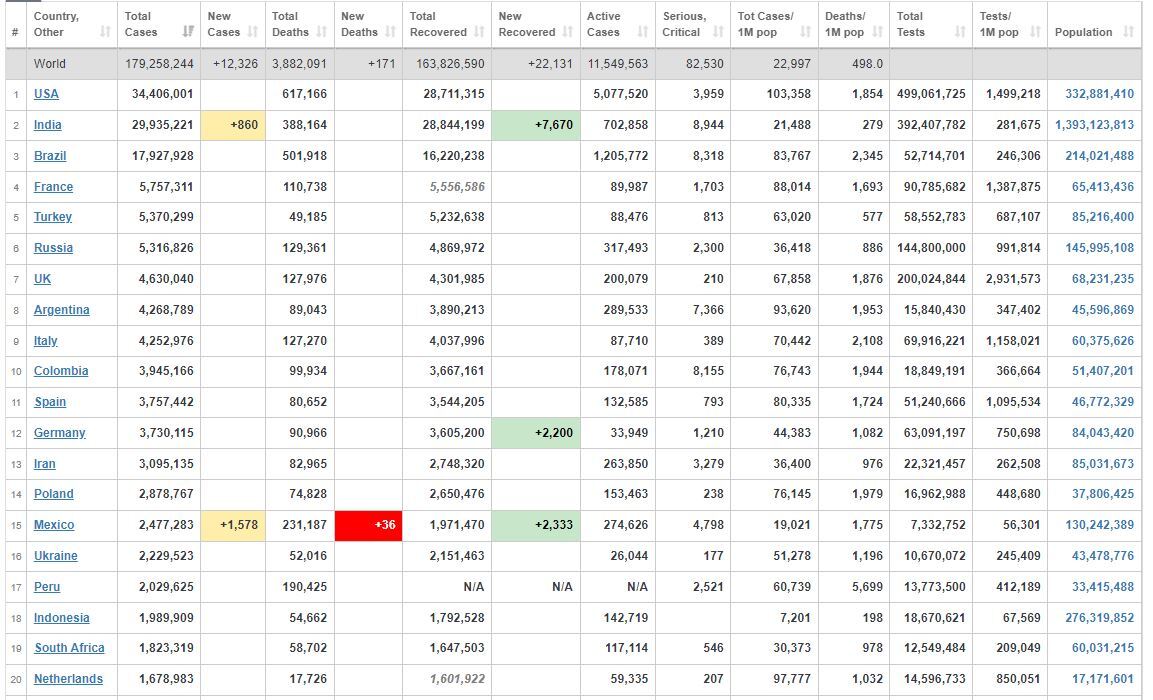Open Mexico population link 130,242,389
Viewport: 1153px width, 700px height.
pos(1099,524)
